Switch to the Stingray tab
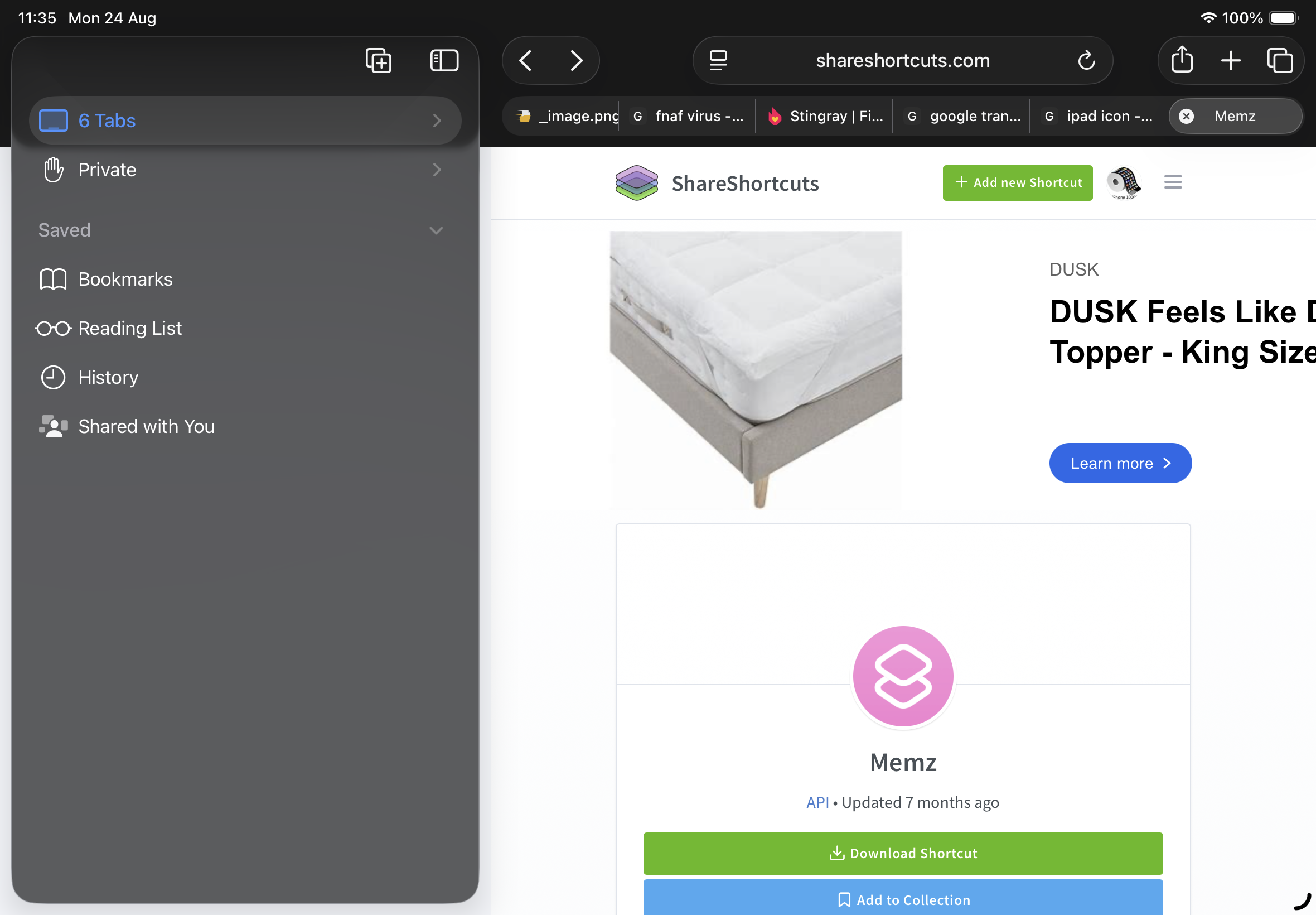This screenshot has height=915, width=1316. 824,117
